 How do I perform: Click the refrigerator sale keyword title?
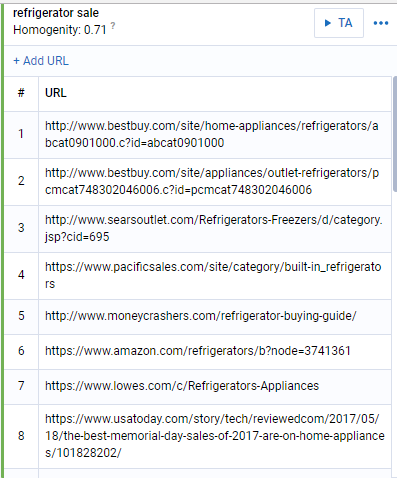[x=56, y=13]
